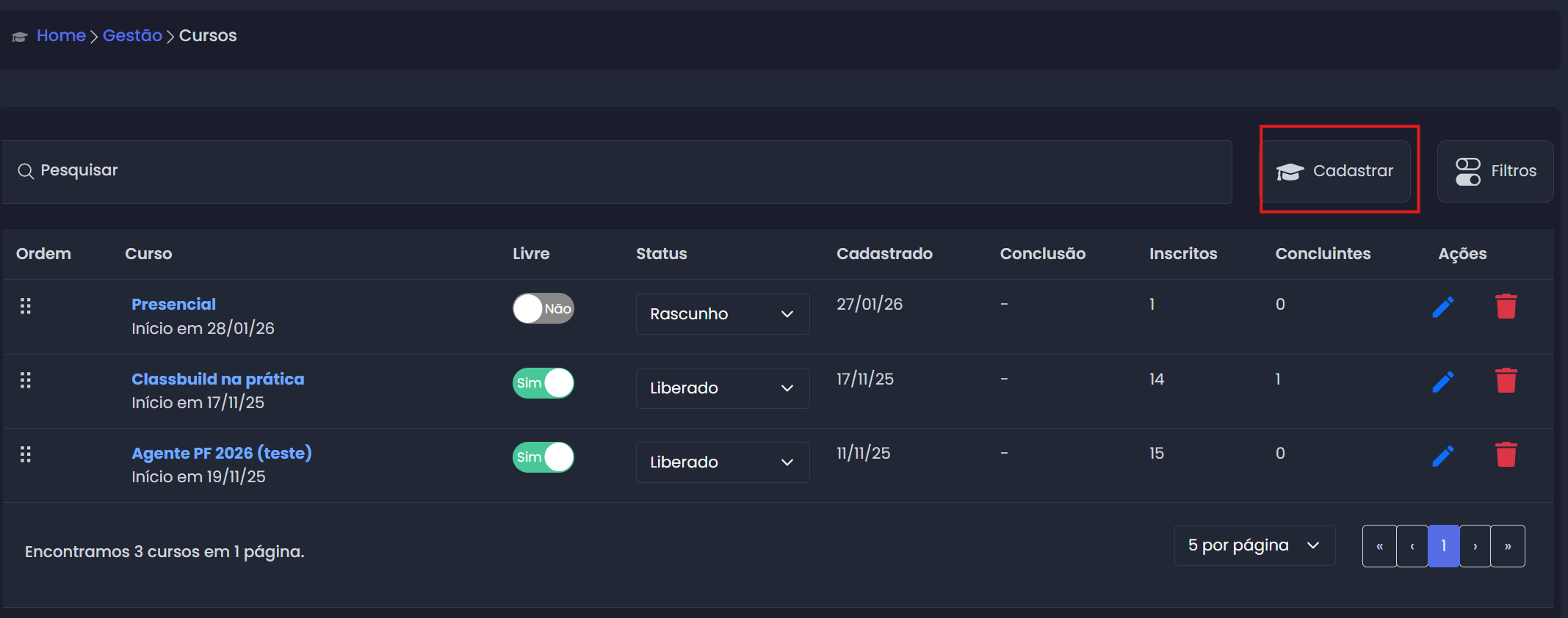
Task: Switch off Livre for Agente PF 2026
Action: (543, 457)
